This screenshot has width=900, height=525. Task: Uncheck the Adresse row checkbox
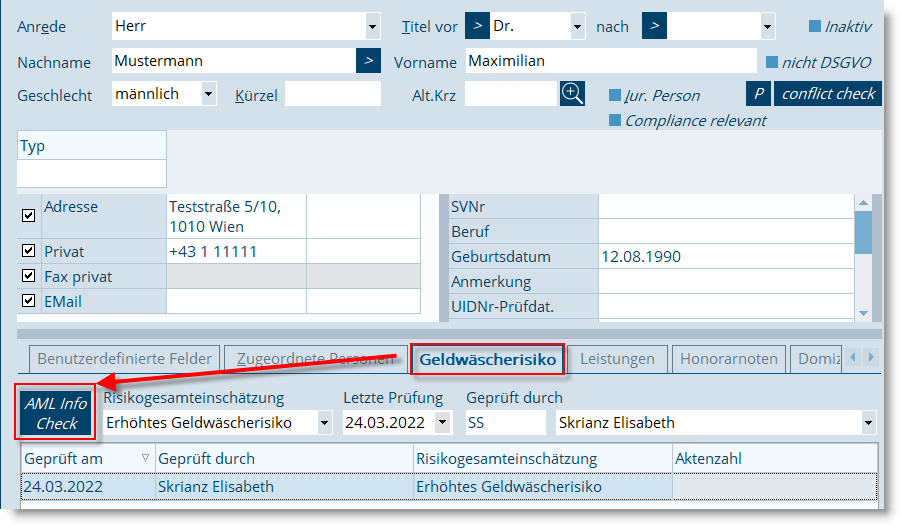point(28,214)
